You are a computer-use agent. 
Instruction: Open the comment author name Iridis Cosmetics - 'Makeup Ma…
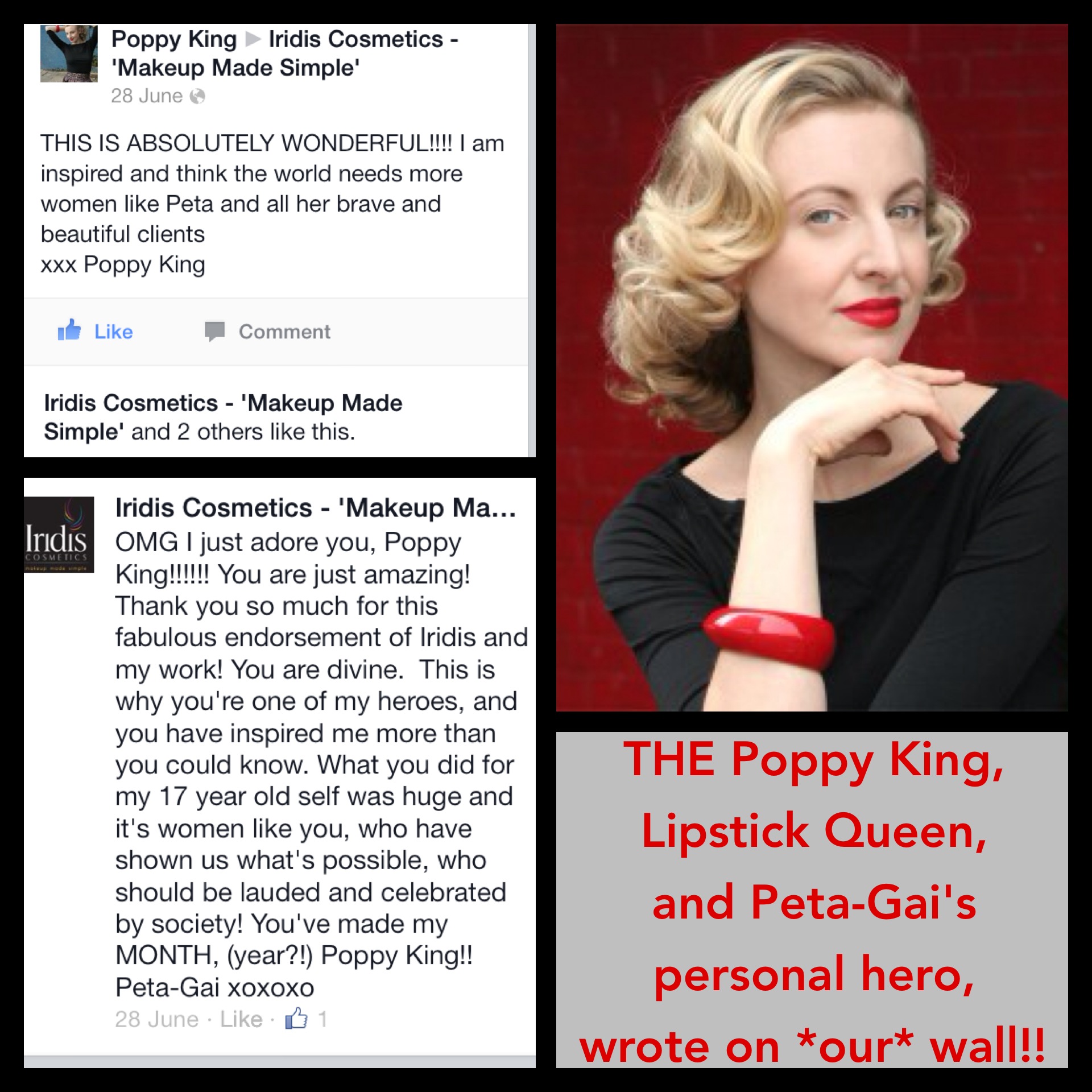[x=316, y=507]
